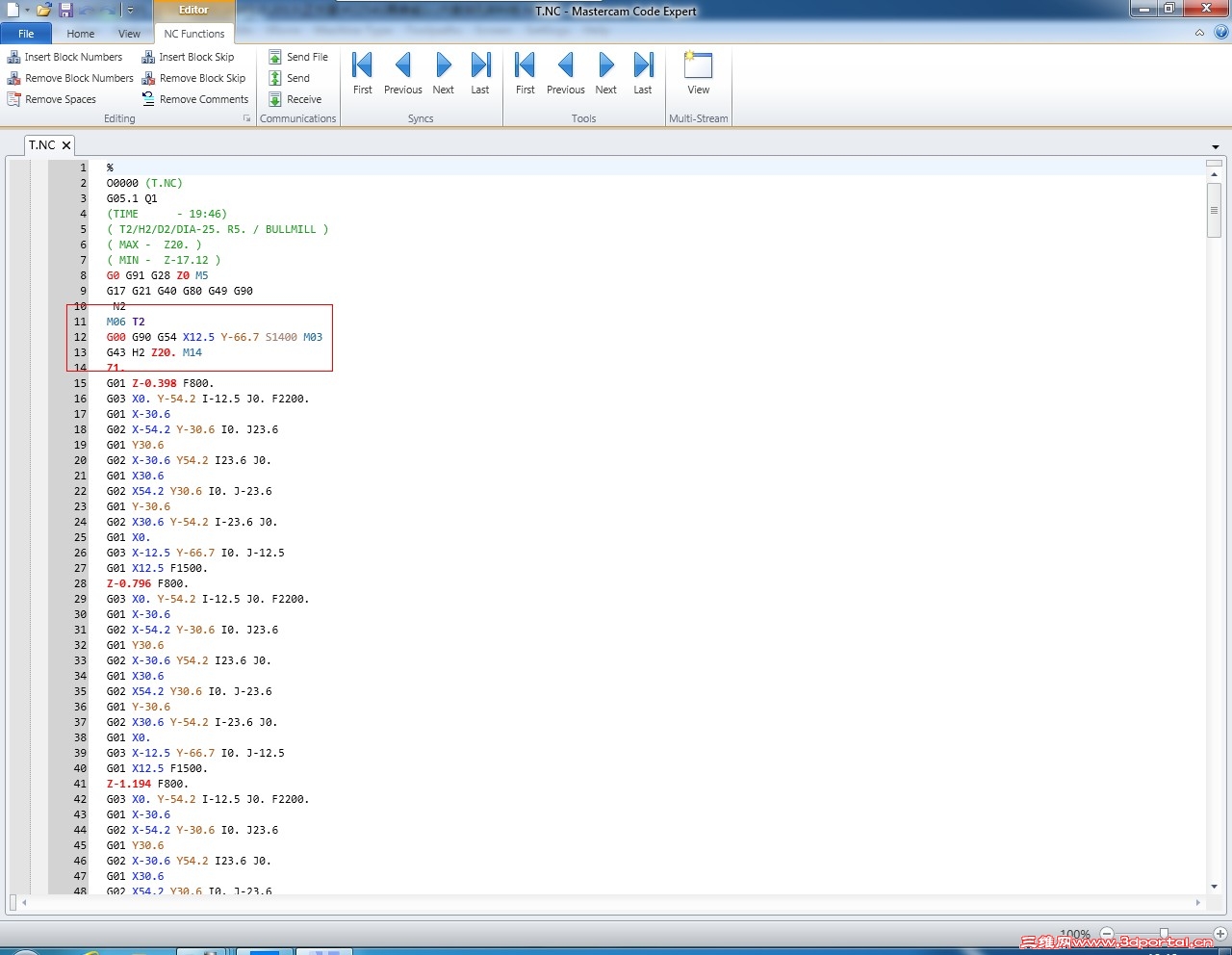Open the Editing group dialog launcher

click(x=247, y=118)
